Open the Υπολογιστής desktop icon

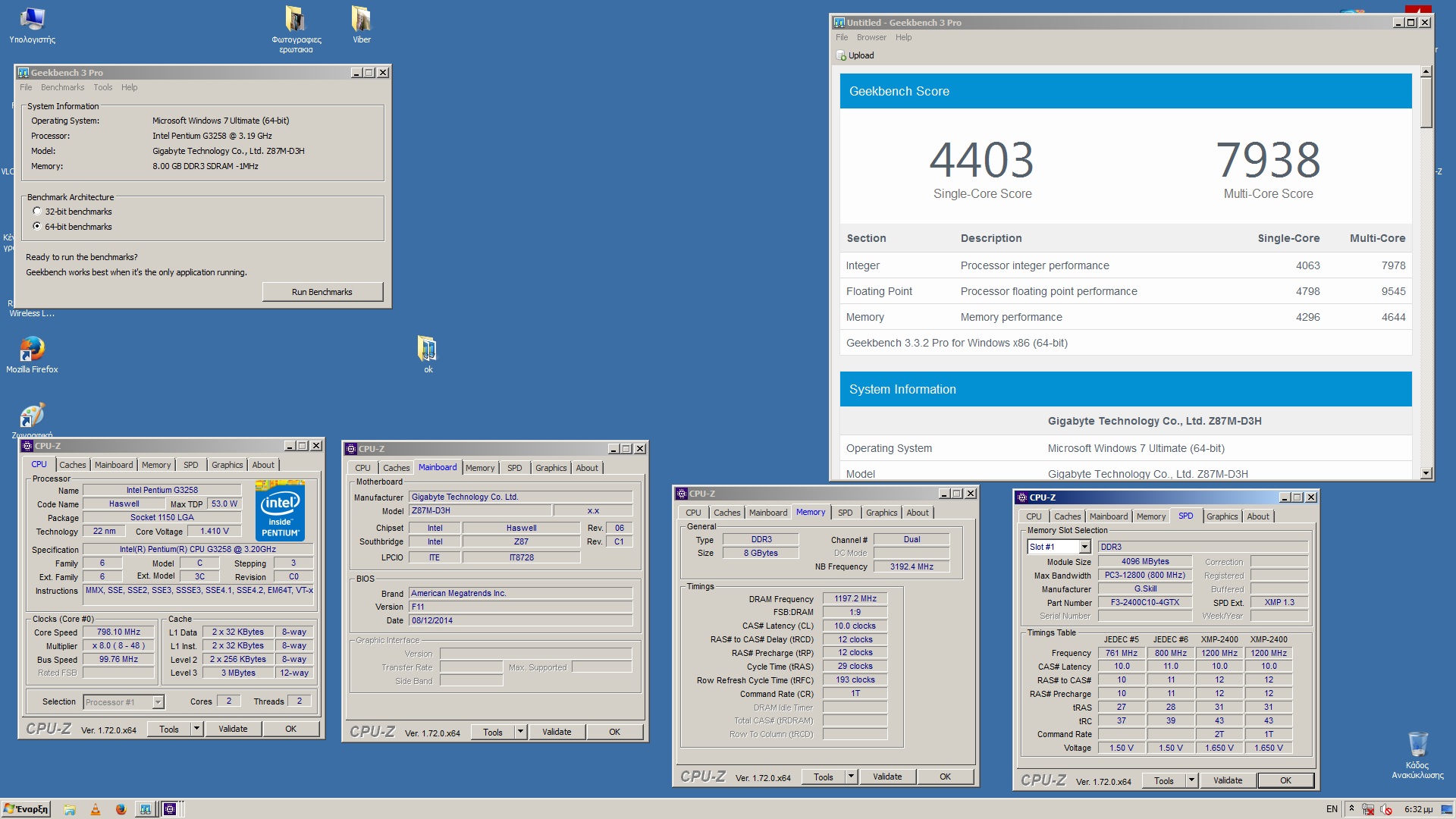pyautogui.click(x=32, y=24)
